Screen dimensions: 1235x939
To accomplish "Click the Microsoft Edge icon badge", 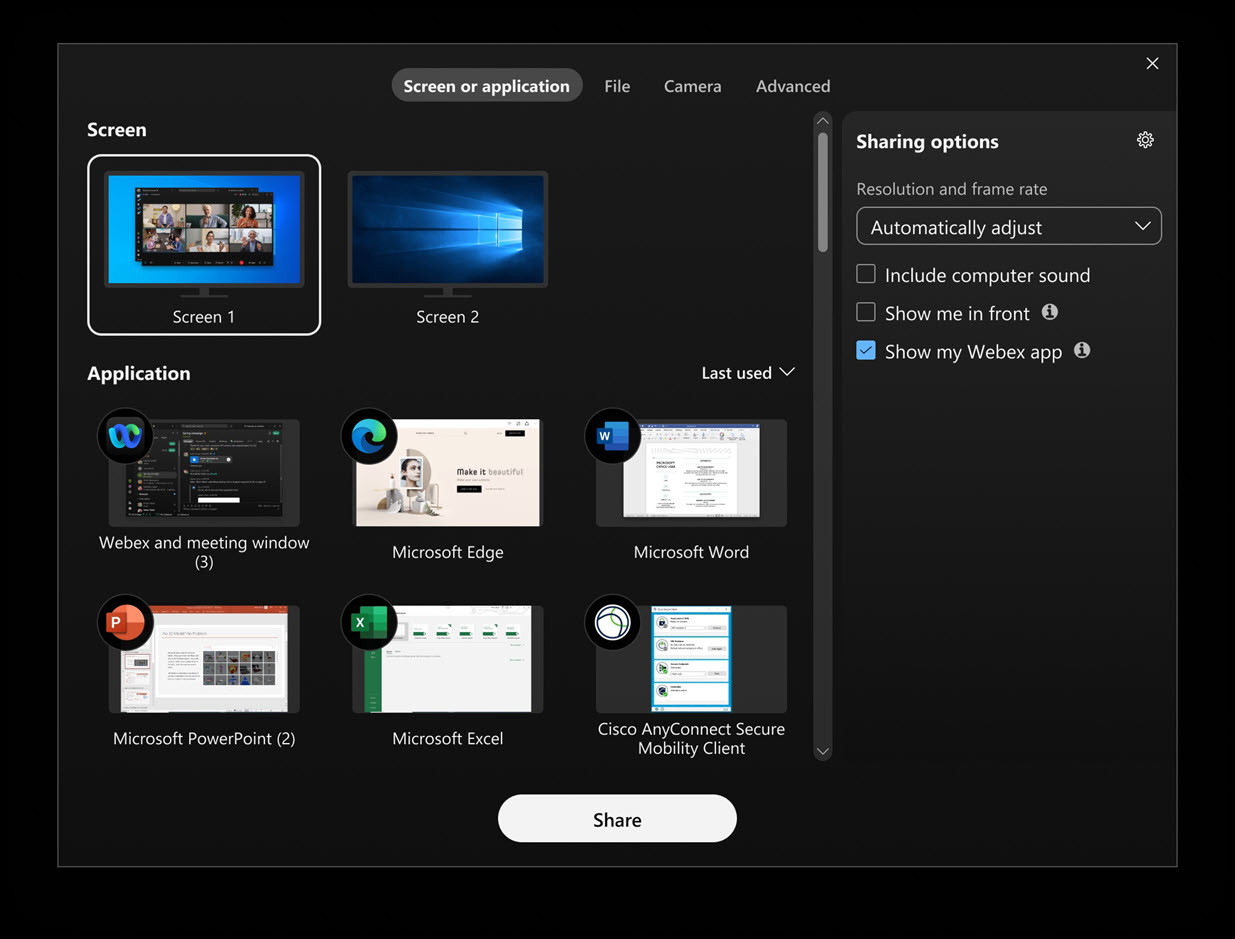I will pyautogui.click(x=369, y=436).
